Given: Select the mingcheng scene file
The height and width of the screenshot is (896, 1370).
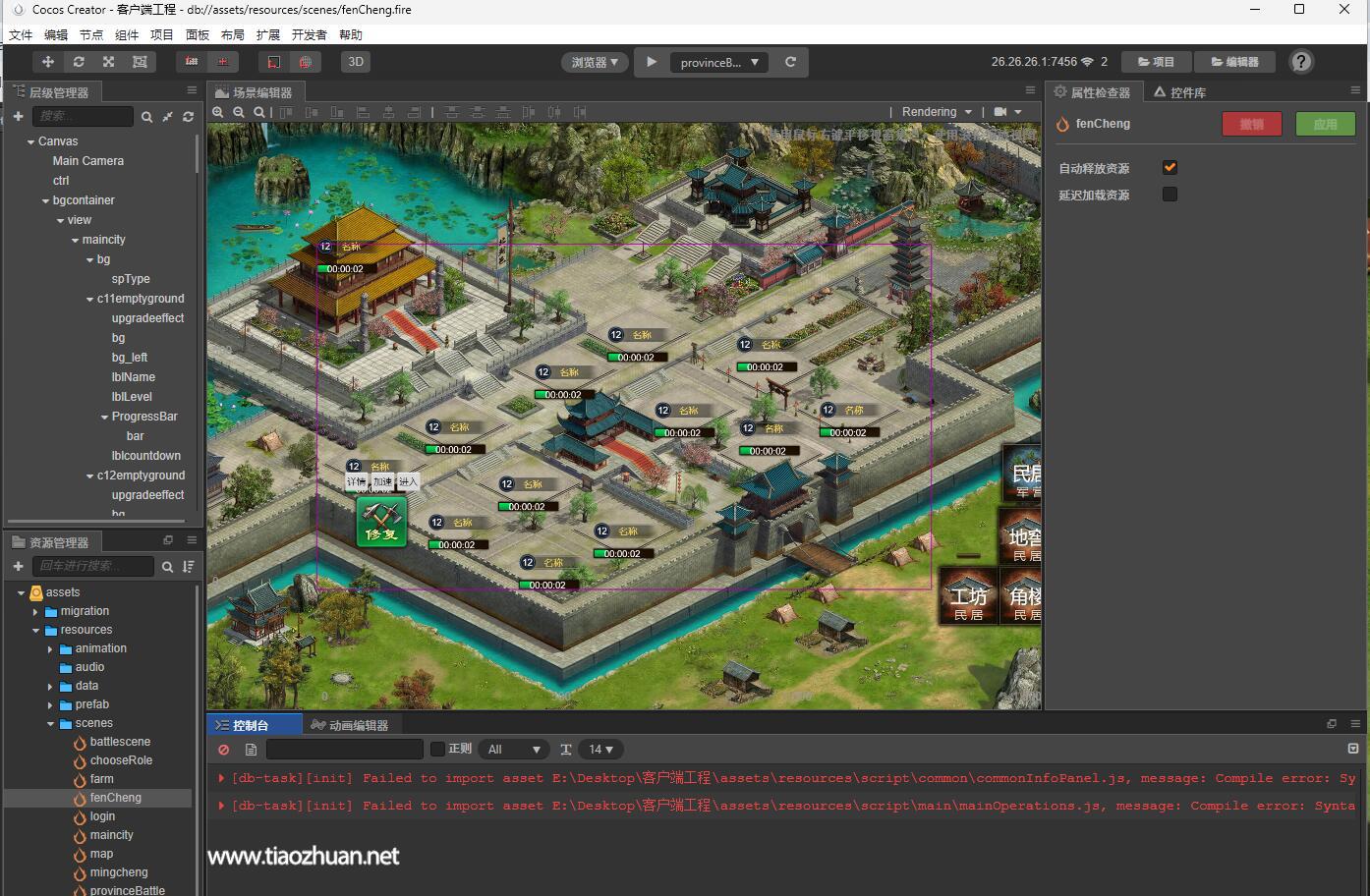Looking at the screenshot, I should (x=119, y=872).
